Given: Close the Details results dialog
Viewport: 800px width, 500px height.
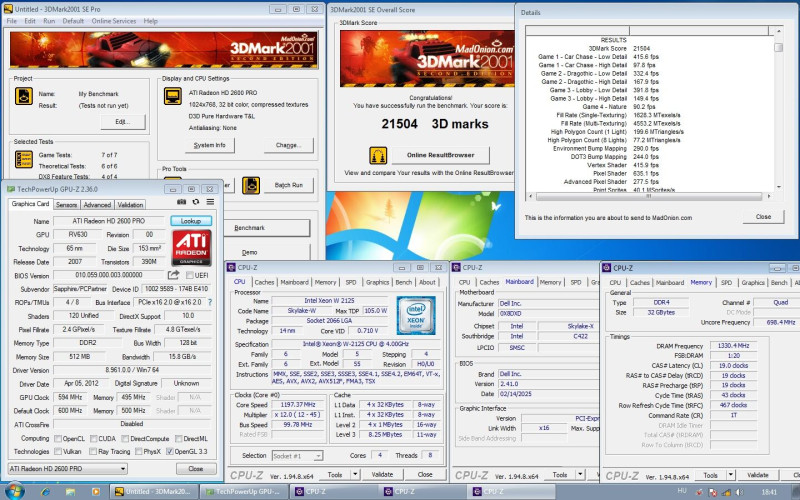Looking at the screenshot, I should pyautogui.click(x=763, y=217).
